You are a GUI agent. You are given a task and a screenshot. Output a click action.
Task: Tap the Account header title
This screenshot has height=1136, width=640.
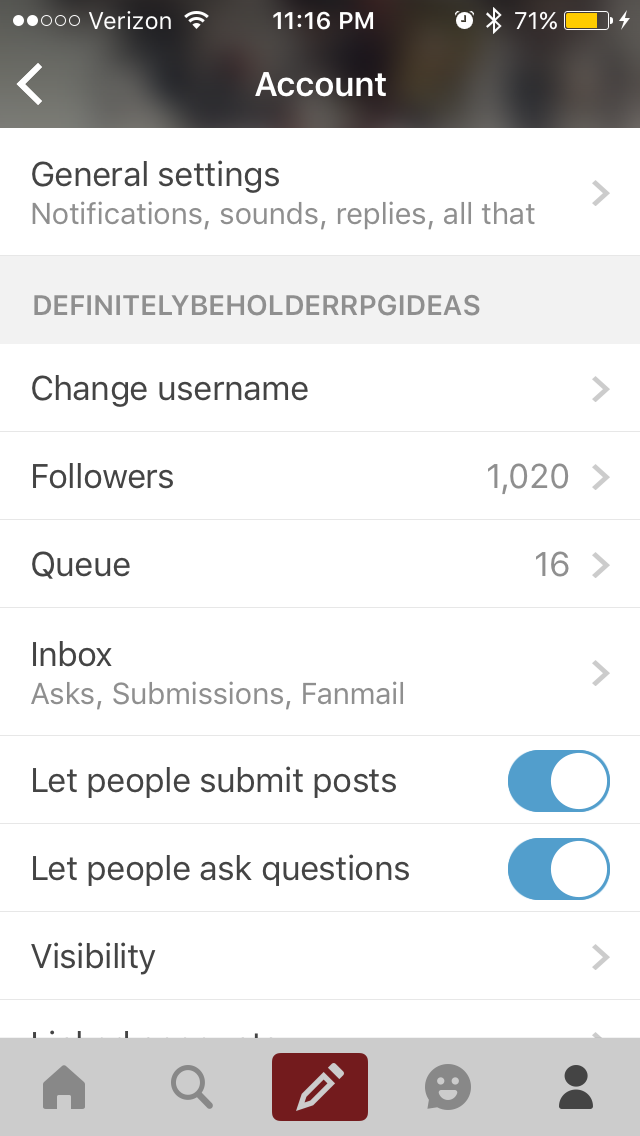pyautogui.click(x=320, y=84)
